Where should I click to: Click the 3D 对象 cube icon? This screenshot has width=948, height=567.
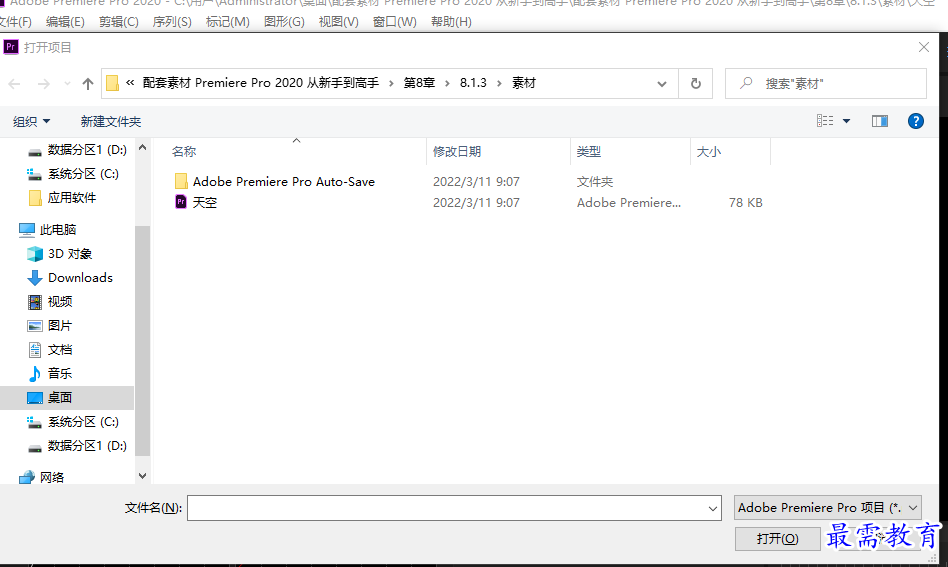[x=35, y=254]
